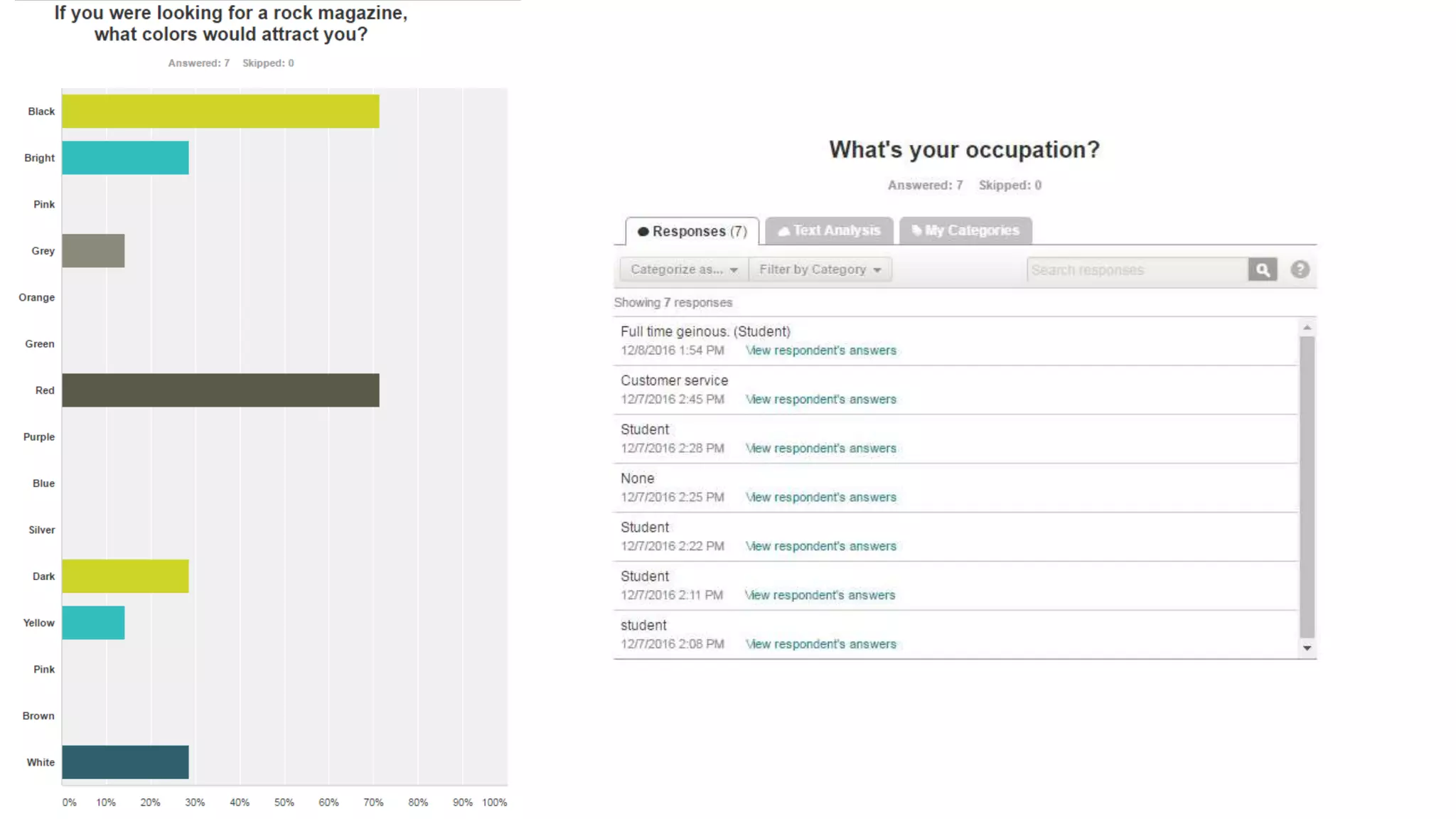
Task: Click the Grey bar in chart
Action: click(x=93, y=251)
